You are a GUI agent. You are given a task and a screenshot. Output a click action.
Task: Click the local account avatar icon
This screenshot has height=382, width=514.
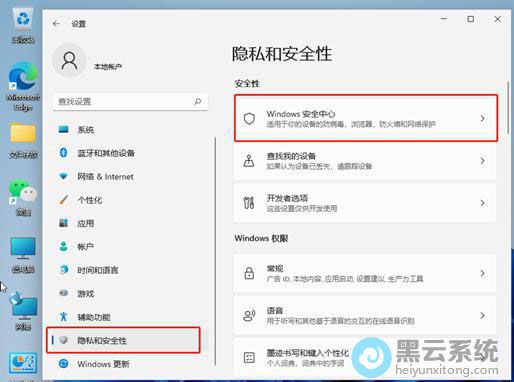pyautogui.click(x=69, y=61)
